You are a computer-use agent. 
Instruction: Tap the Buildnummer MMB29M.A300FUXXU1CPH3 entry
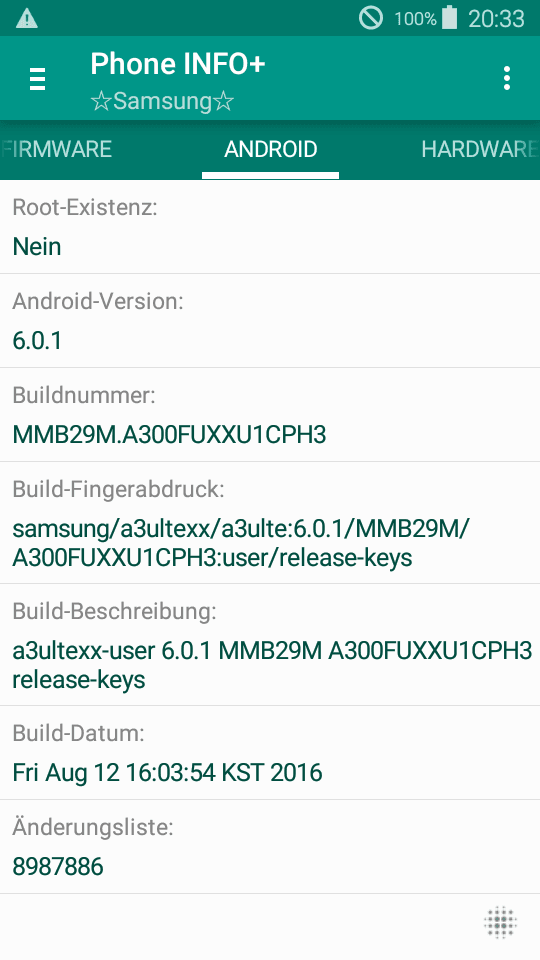pos(270,415)
